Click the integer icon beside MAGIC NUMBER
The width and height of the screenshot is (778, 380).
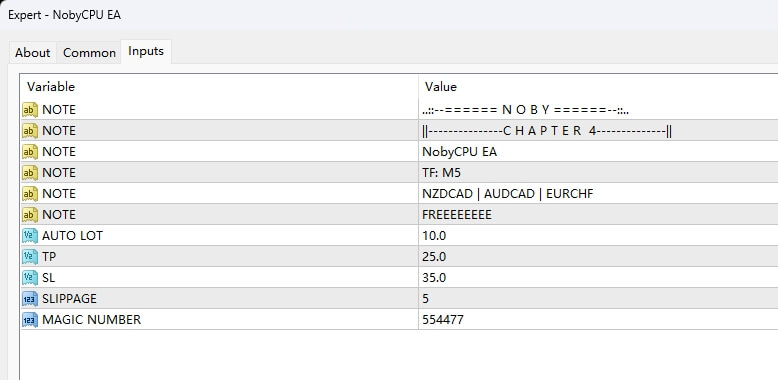coord(30,319)
